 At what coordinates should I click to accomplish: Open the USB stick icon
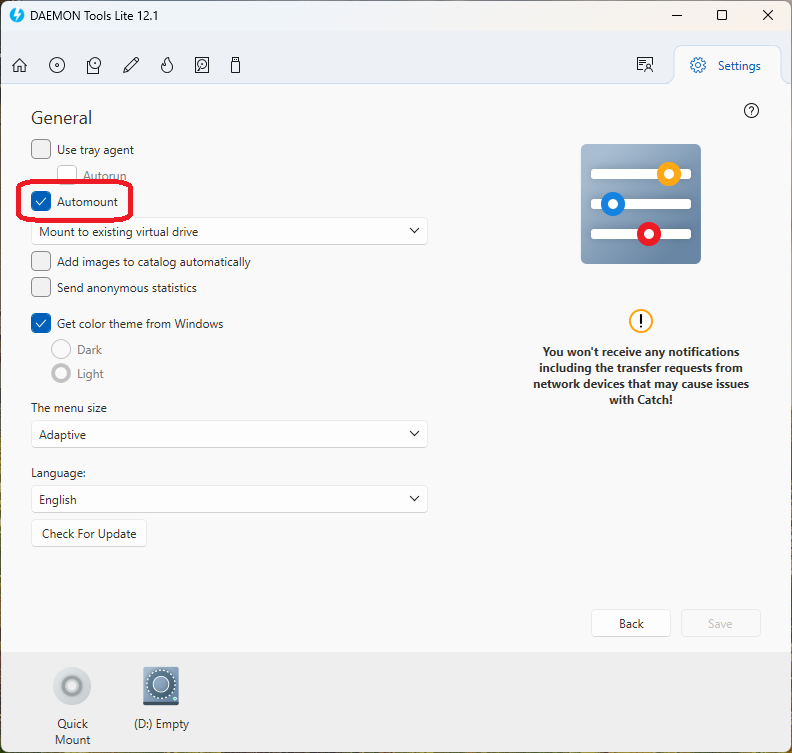coord(235,65)
